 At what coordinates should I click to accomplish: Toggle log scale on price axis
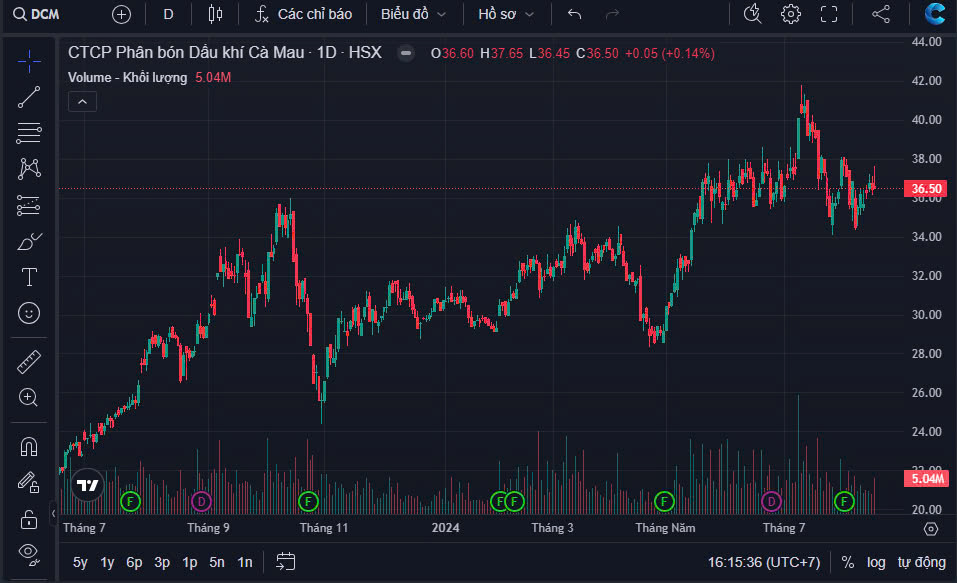coord(876,562)
